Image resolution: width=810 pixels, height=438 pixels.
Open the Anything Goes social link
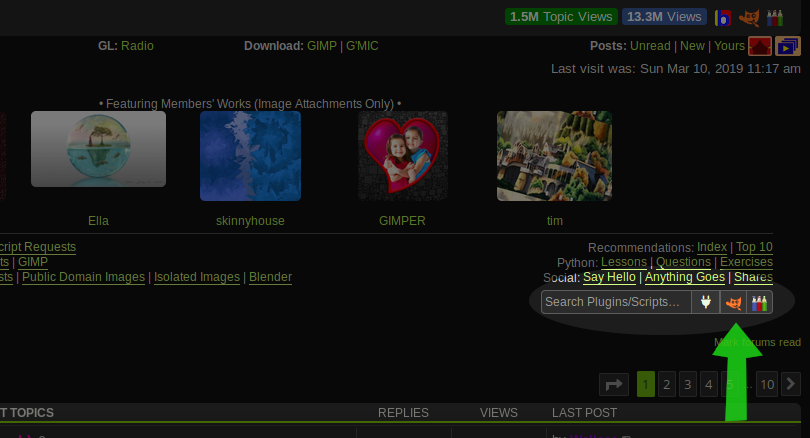click(x=685, y=277)
